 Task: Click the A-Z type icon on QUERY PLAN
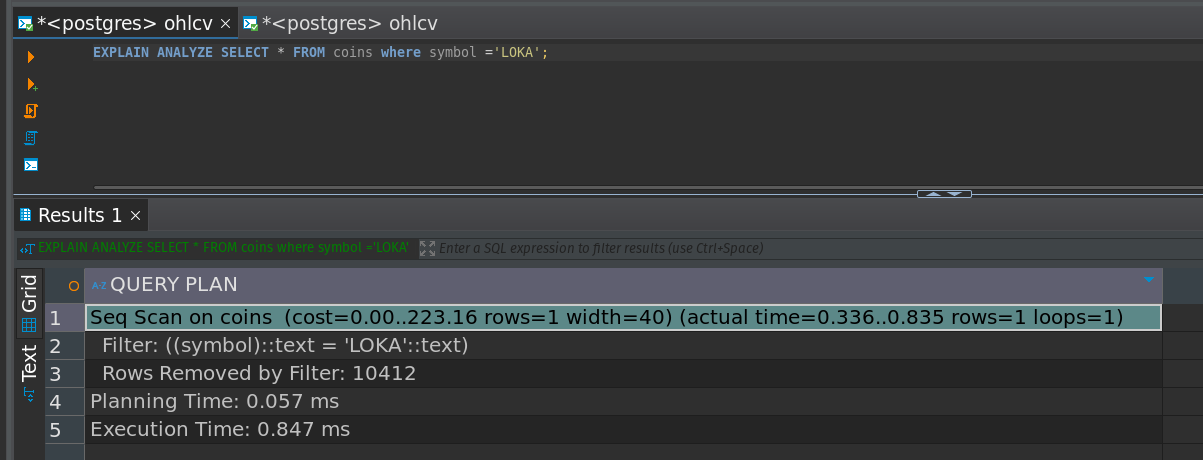click(x=98, y=286)
